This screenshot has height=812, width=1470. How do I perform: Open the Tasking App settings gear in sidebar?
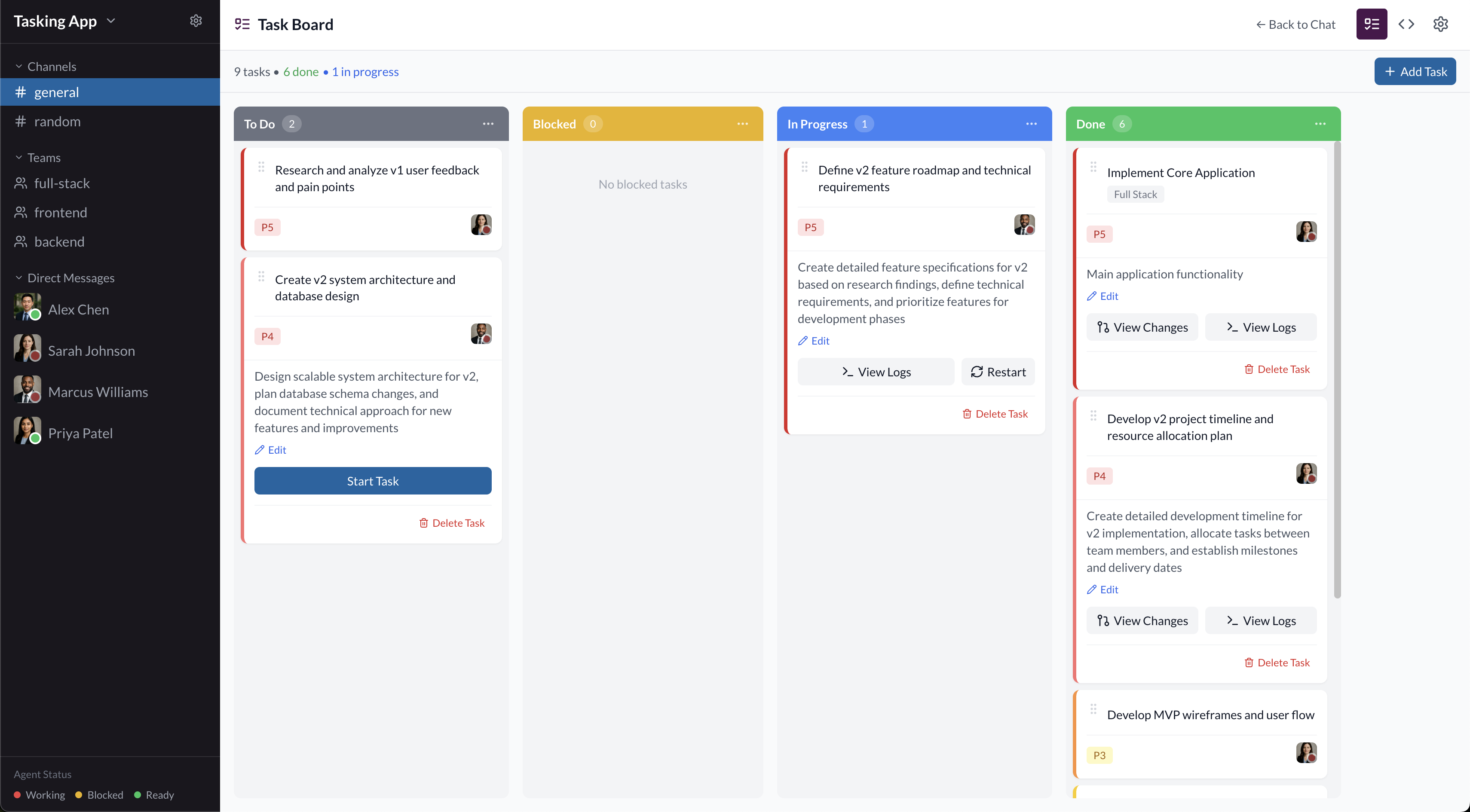pos(196,21)
